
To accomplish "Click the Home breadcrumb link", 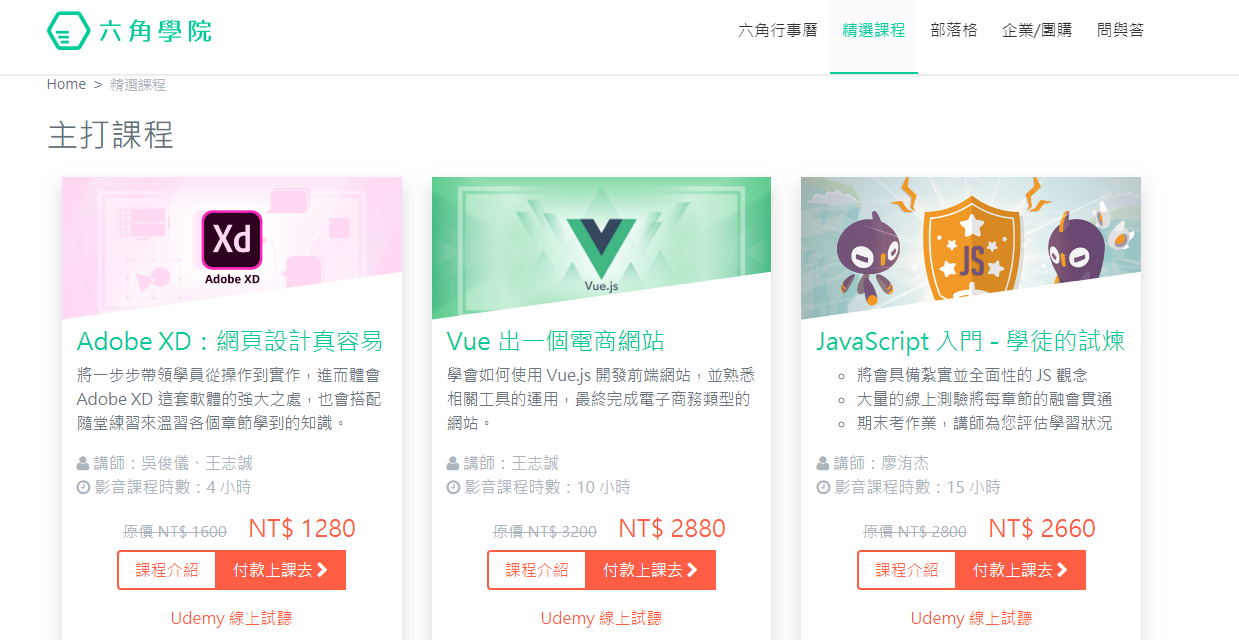I will pyautogui.click(x=66, y=84).
